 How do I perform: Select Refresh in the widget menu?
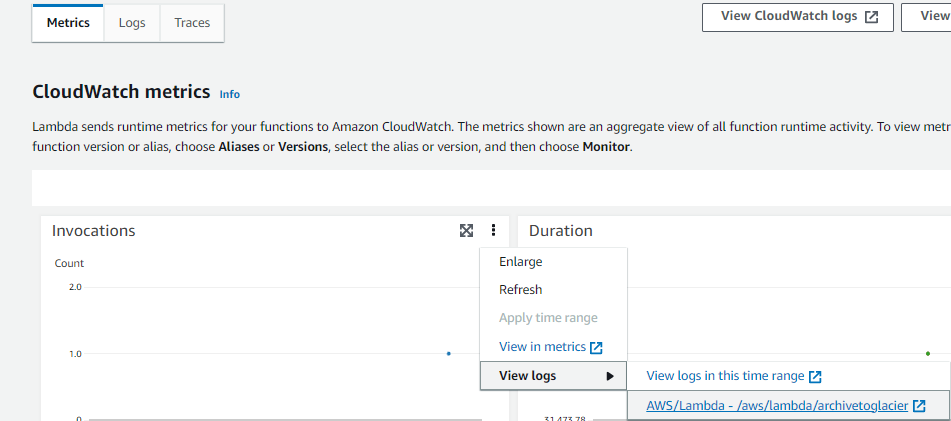pyautogui.click(x=521, y=290)
